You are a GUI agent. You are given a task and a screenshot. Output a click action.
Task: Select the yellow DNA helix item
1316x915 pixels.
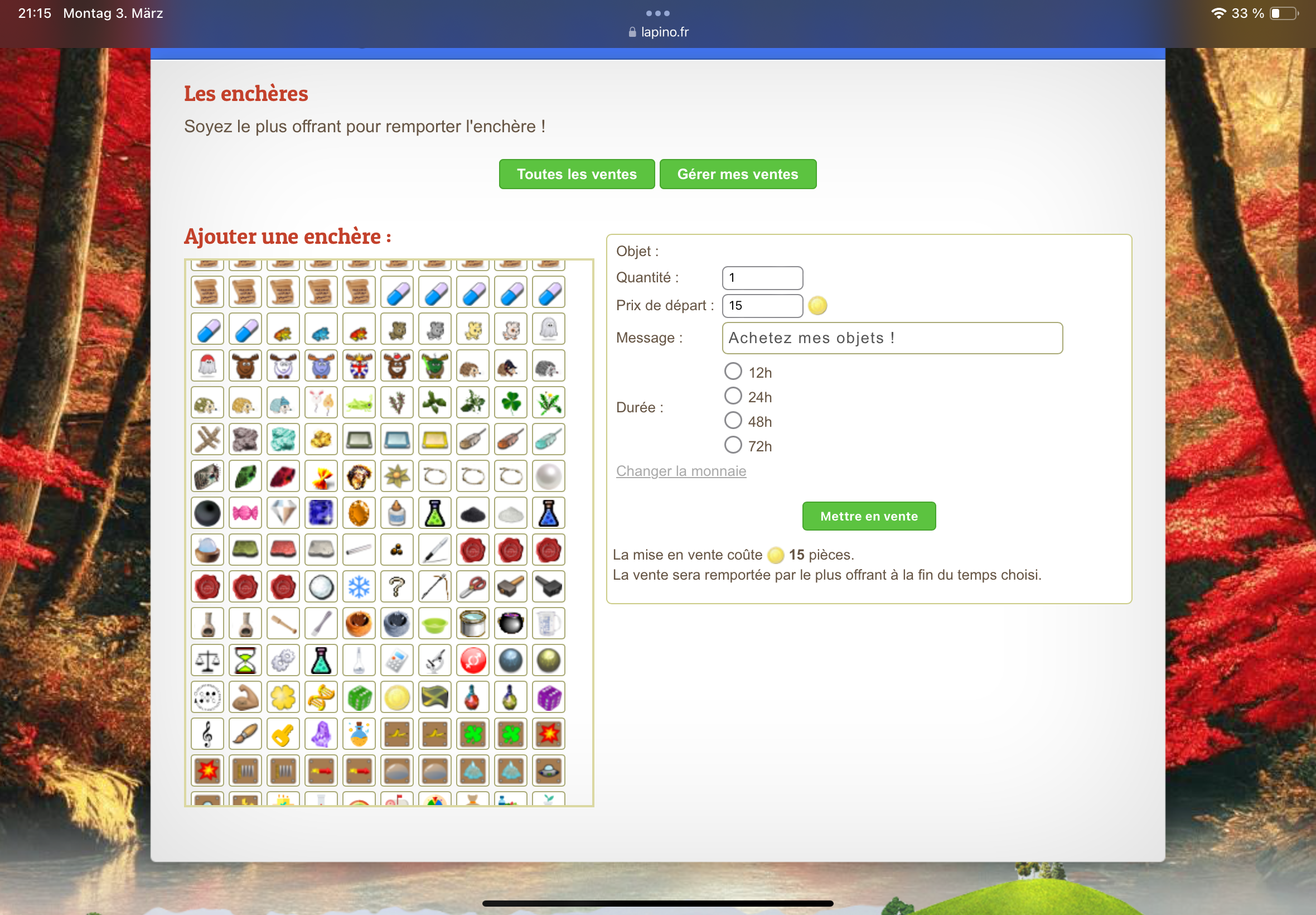(321, 697)
